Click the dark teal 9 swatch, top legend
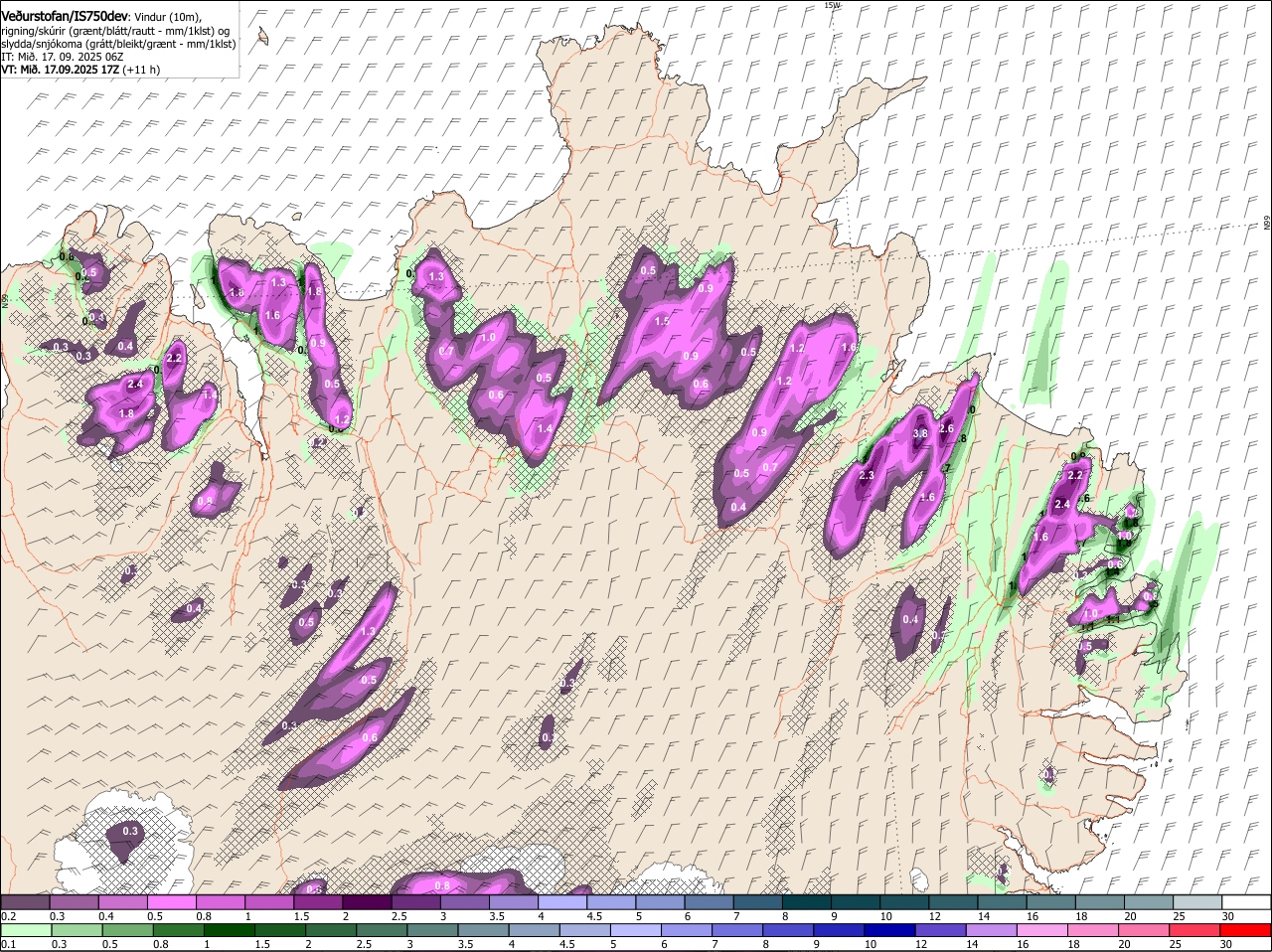This screenshot has width=1272, height=952. (x=856, y=902)
